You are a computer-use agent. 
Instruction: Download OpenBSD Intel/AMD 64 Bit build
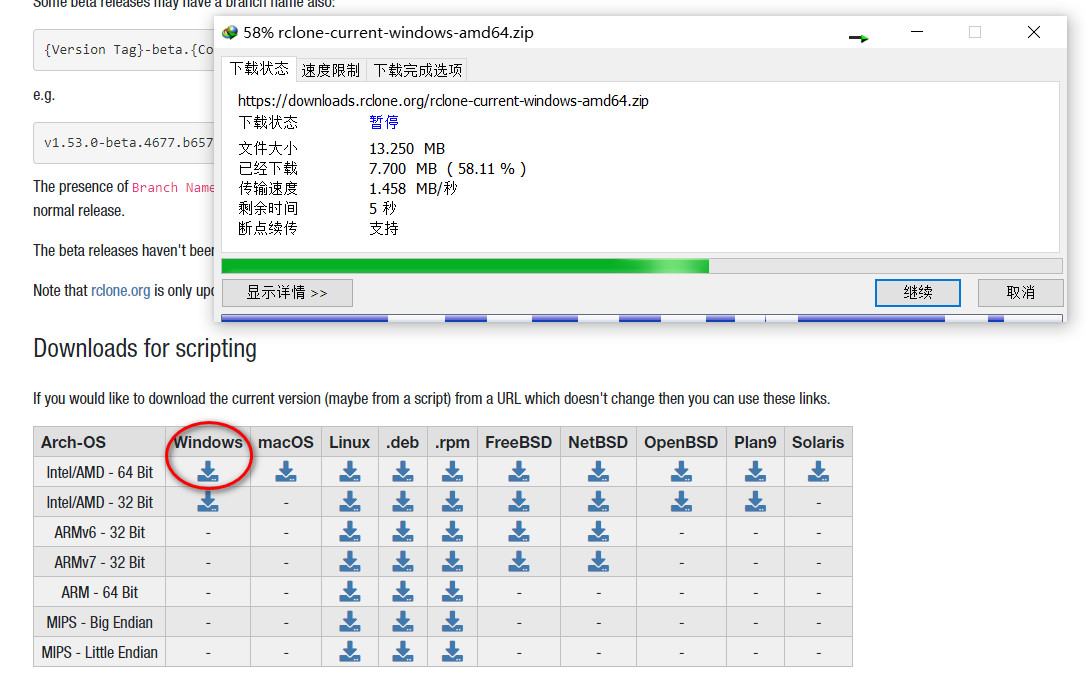coord(681,472)
